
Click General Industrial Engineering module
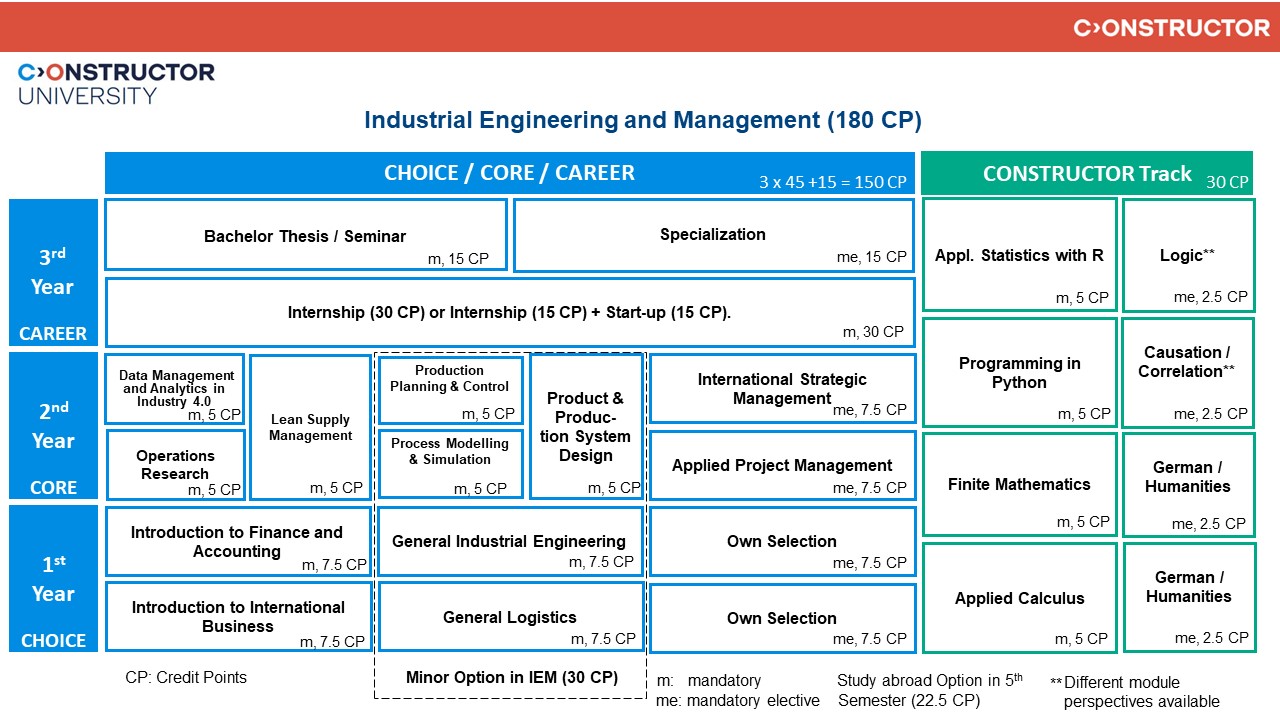tap(510, 542)
